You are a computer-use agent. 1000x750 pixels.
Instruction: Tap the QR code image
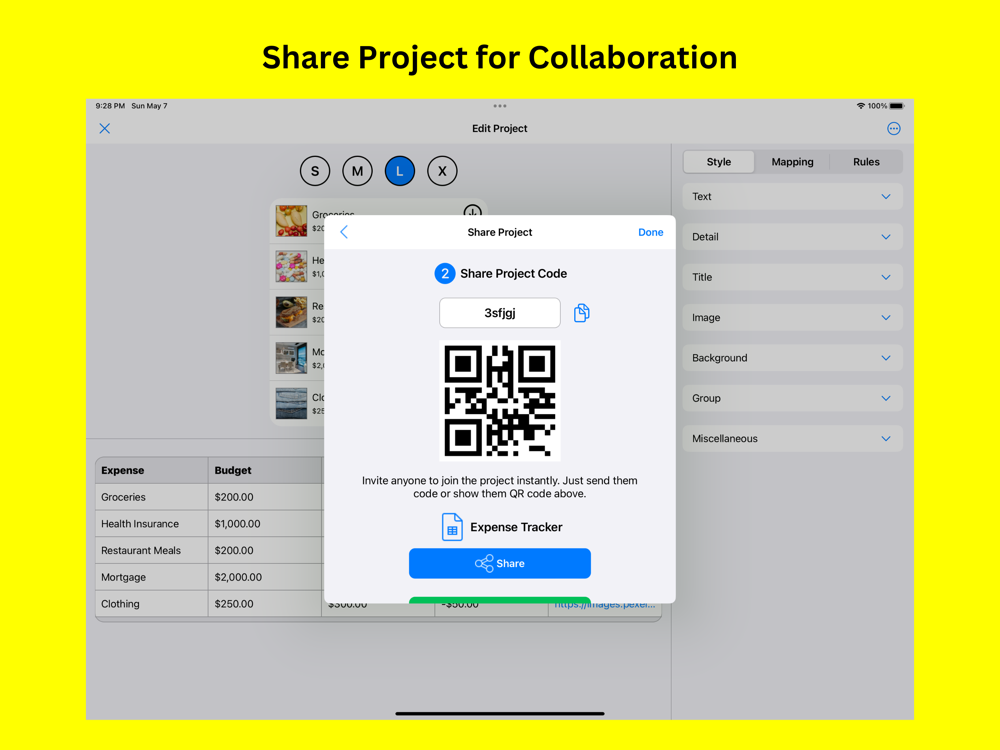499,401
